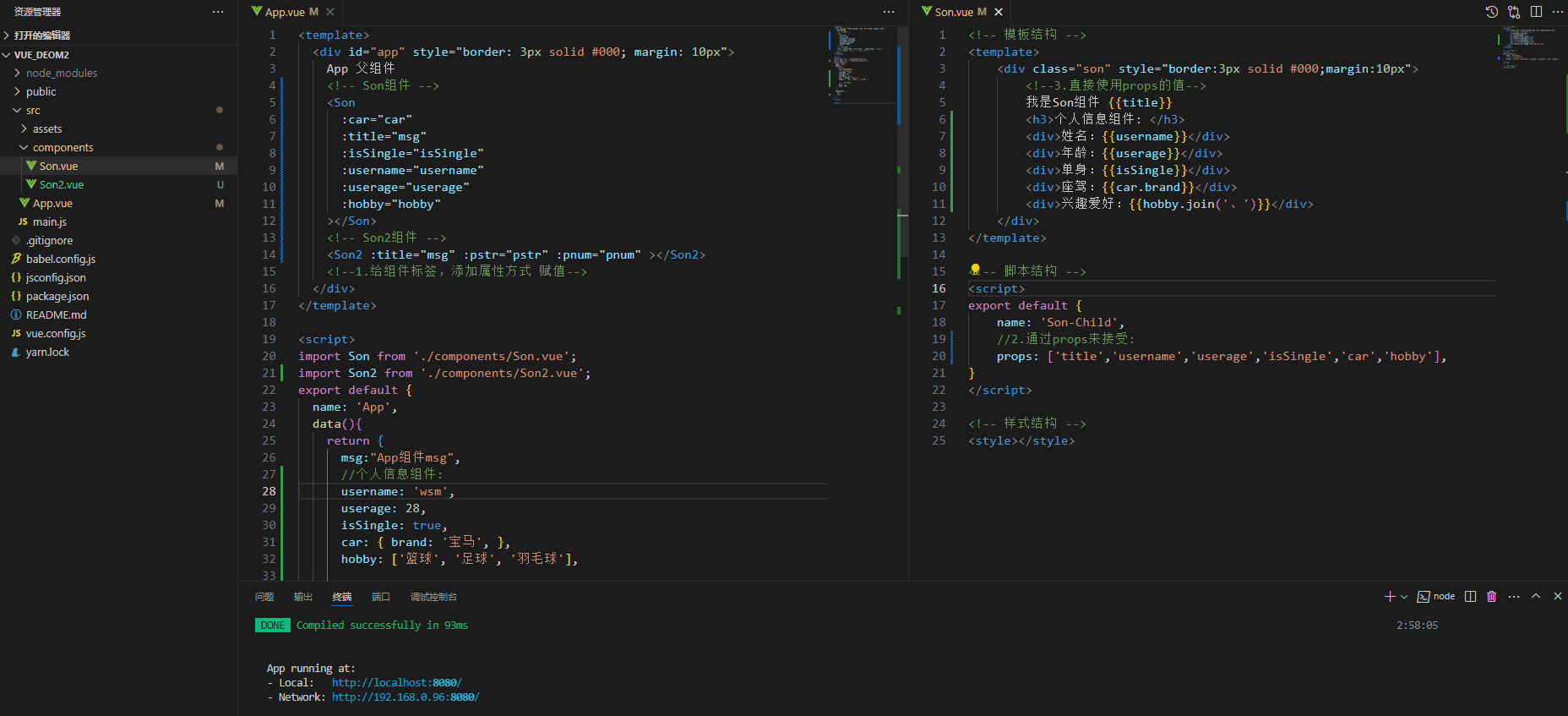This screenshot has height=716, width=1568.
Task: Close the Son.vue editor tab
Action: [x=999, y=12]
